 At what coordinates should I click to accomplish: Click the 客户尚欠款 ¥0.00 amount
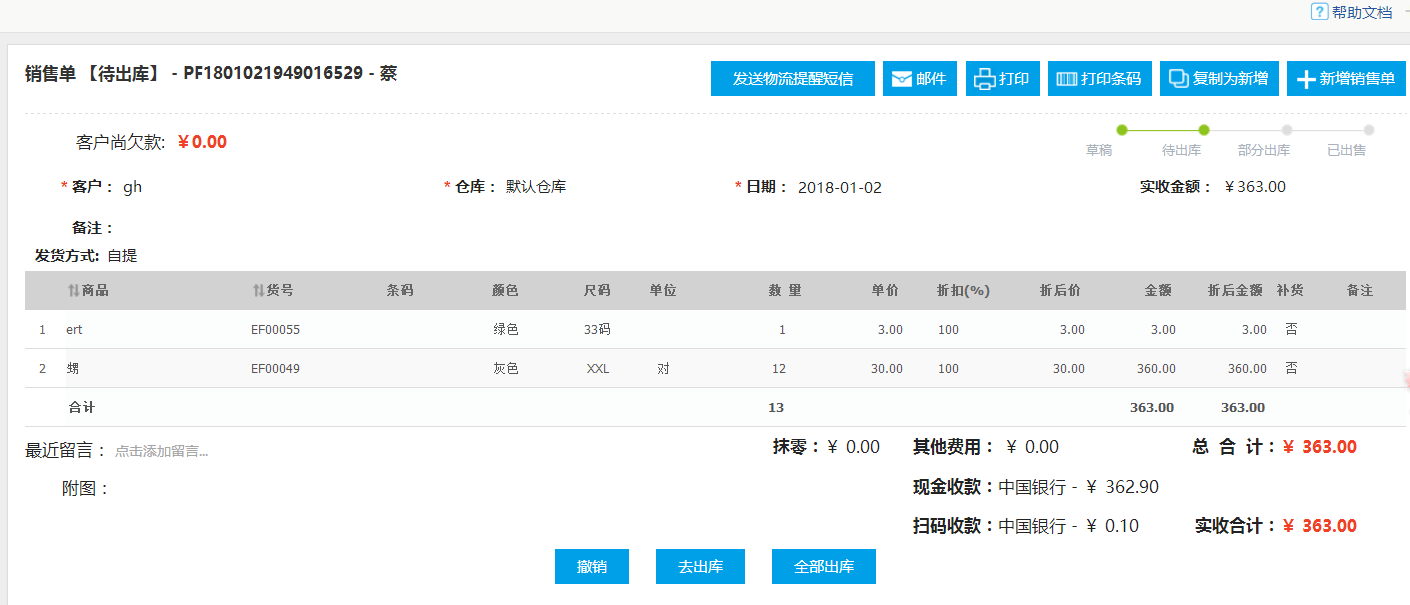(202, 142)
